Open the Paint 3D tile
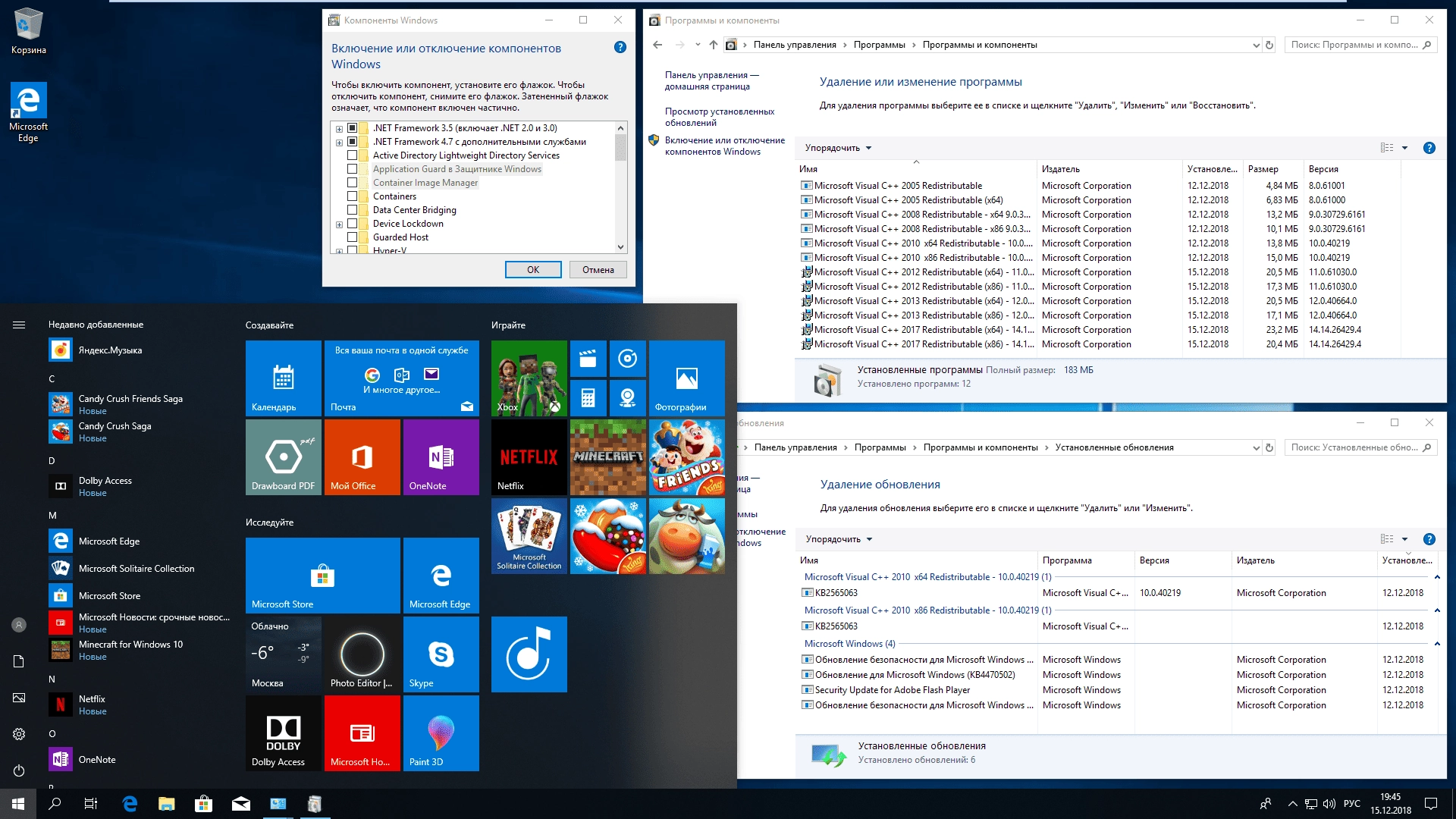1456x819 pixels. (441, 733)
